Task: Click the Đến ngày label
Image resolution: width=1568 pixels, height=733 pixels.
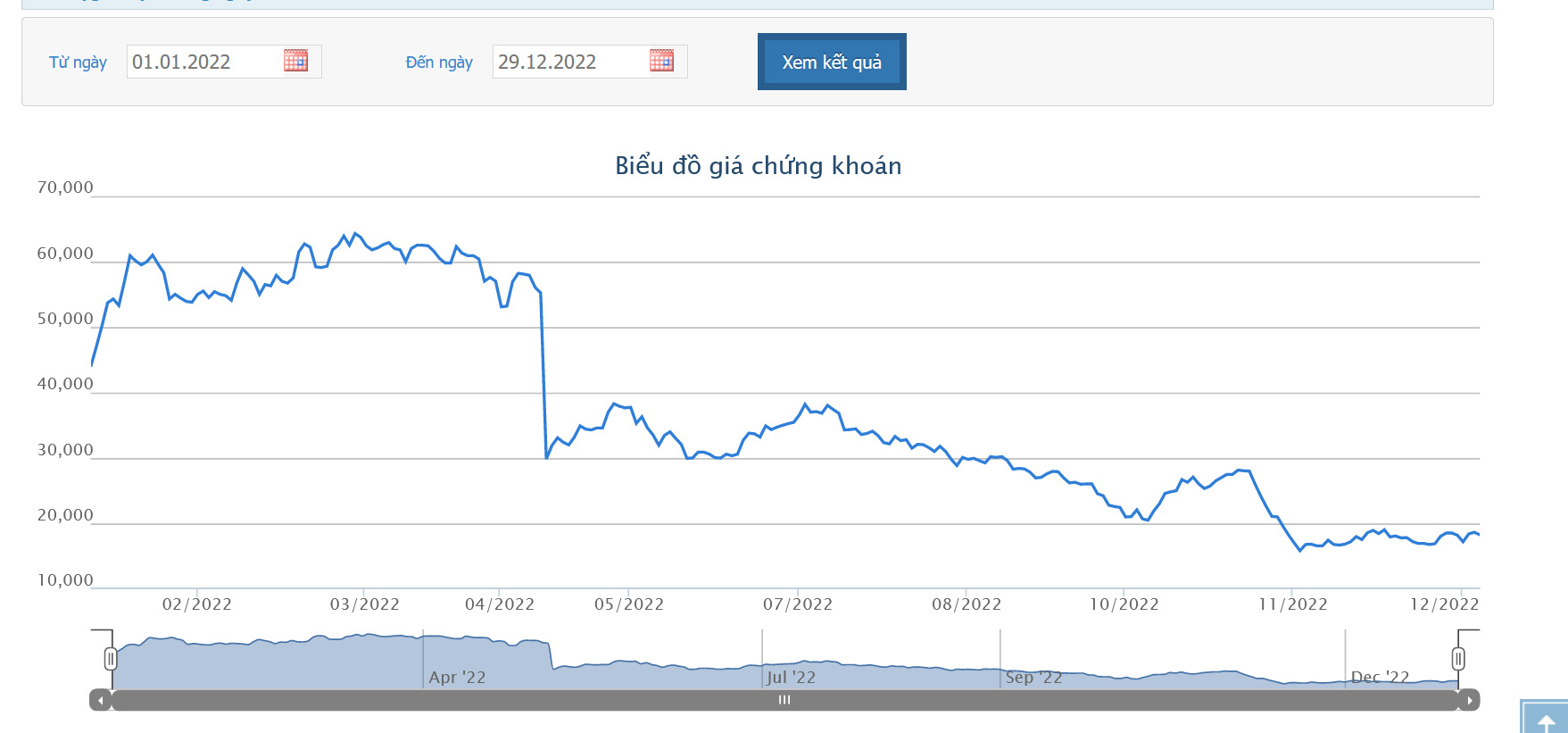Action: tap(439, 62)
